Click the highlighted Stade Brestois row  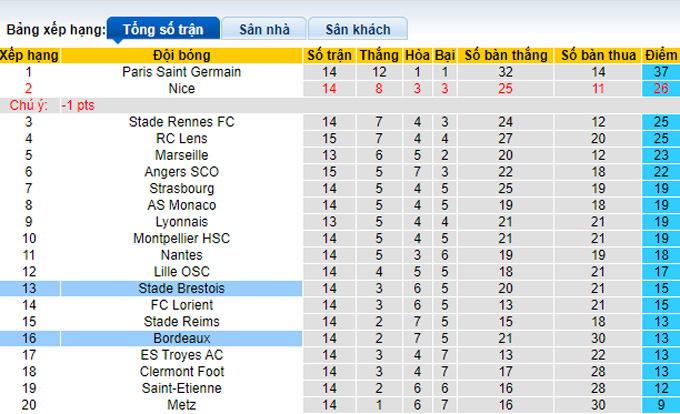click(182, 288)
